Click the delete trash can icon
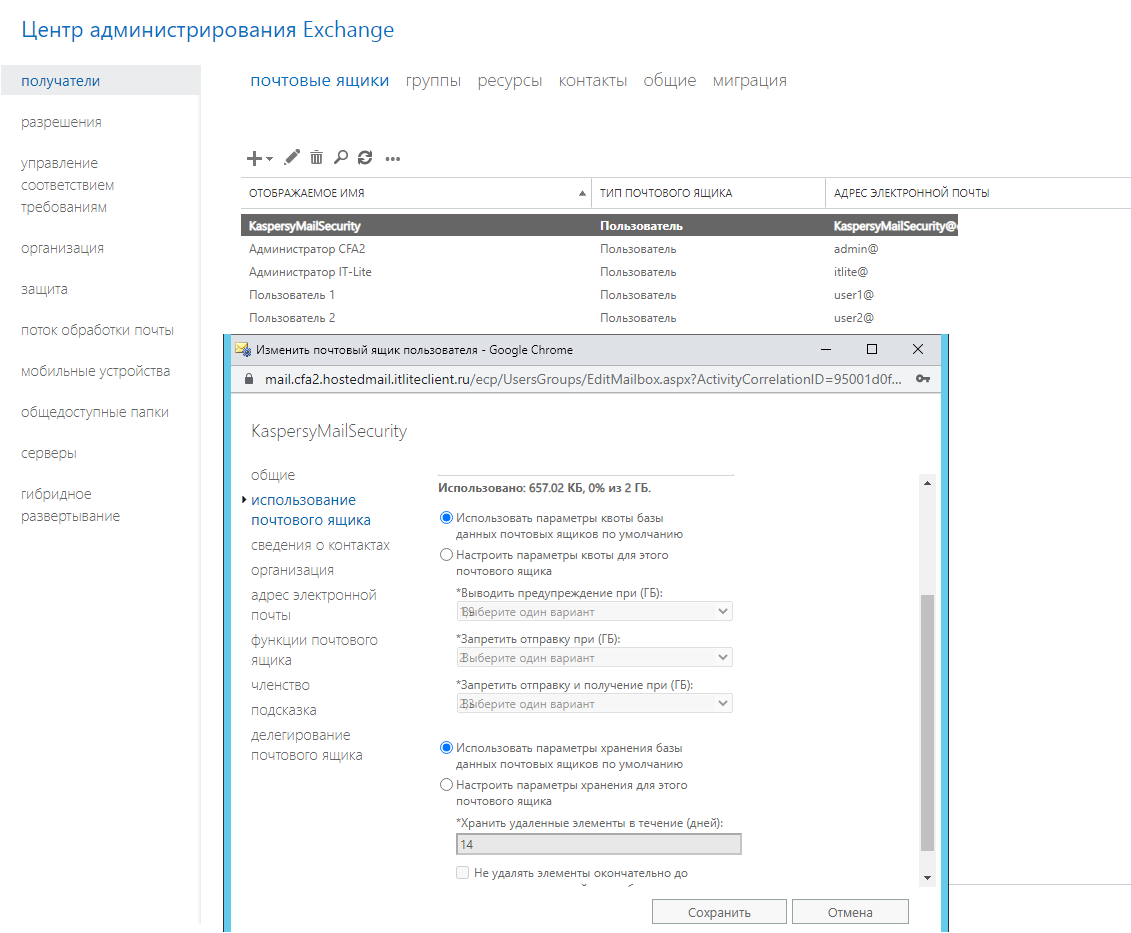Screen dimensions: 1131x933 (x=317, y=157)
